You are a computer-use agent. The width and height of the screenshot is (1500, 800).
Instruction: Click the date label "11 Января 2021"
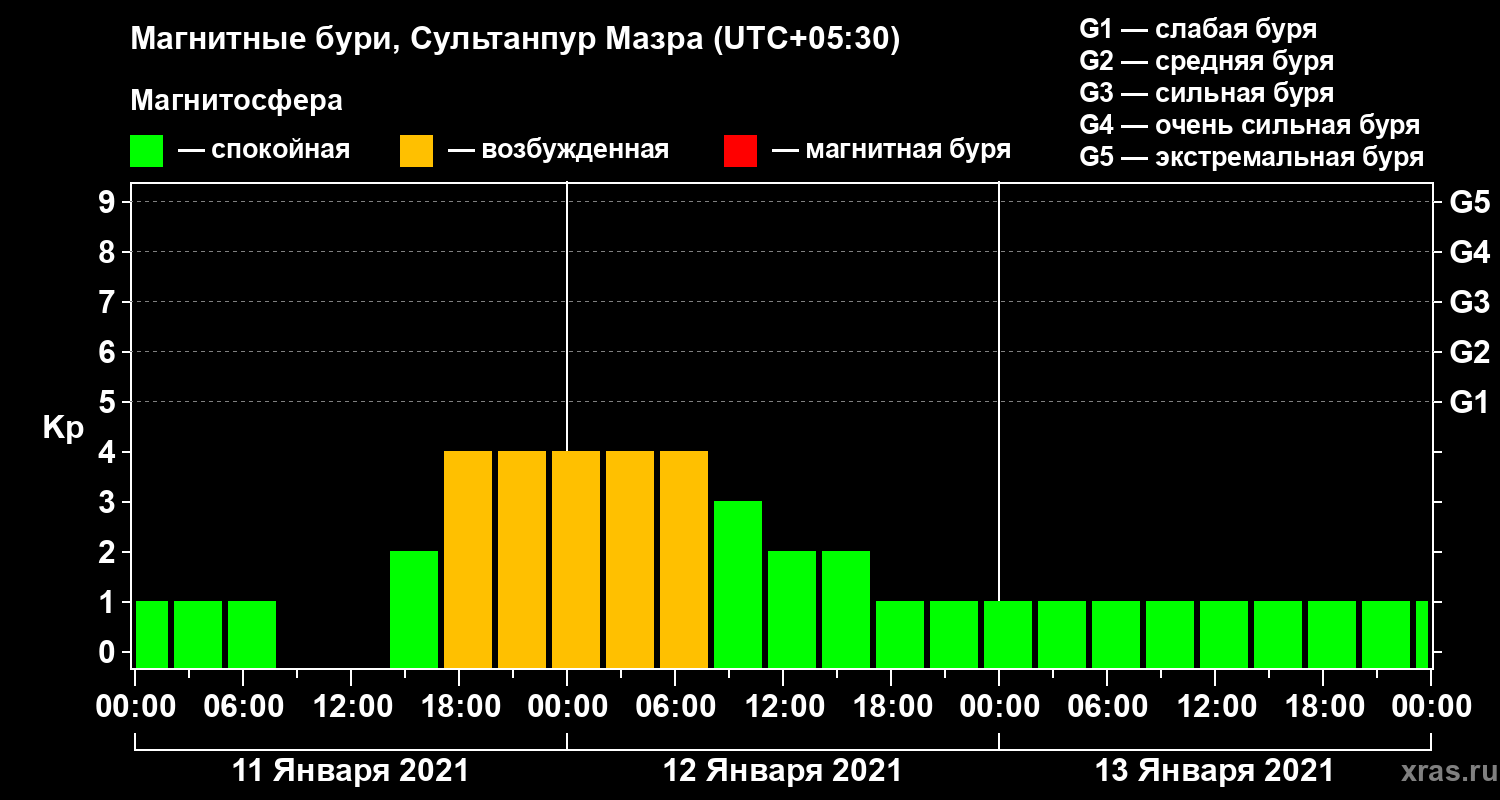(x=350, y=771)
